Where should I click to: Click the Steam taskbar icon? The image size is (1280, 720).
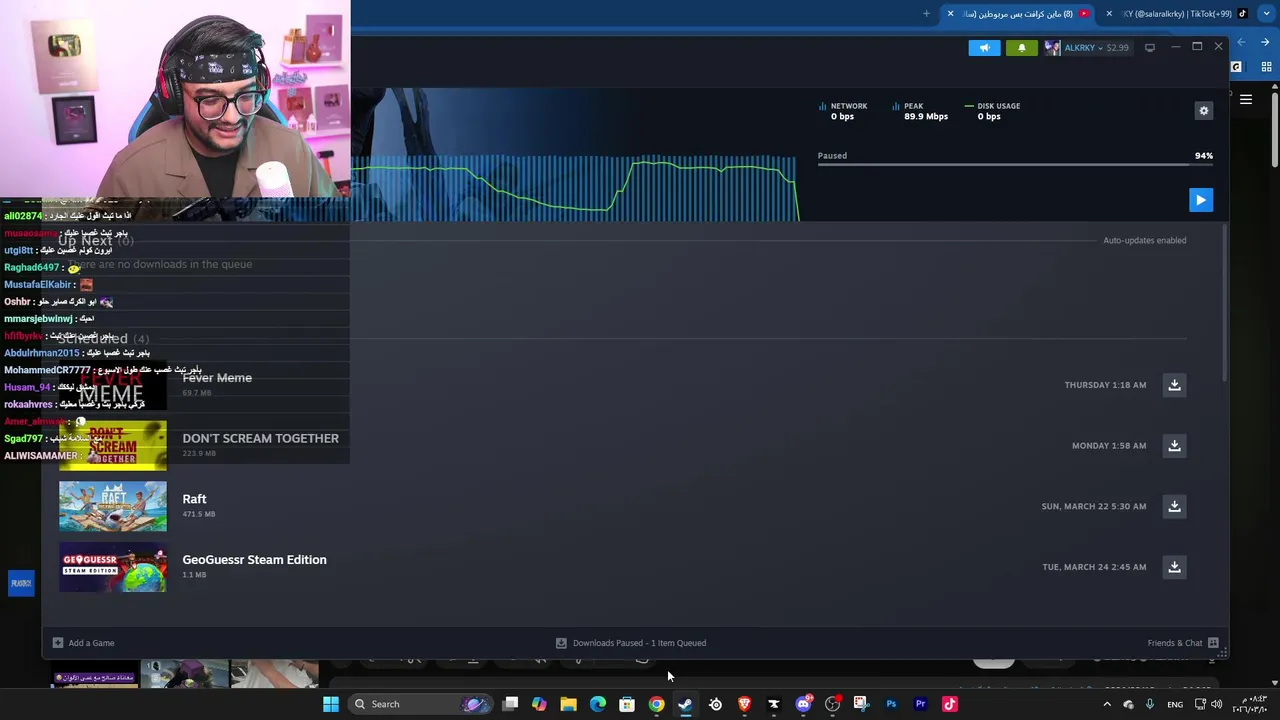[x=685, y=704]
